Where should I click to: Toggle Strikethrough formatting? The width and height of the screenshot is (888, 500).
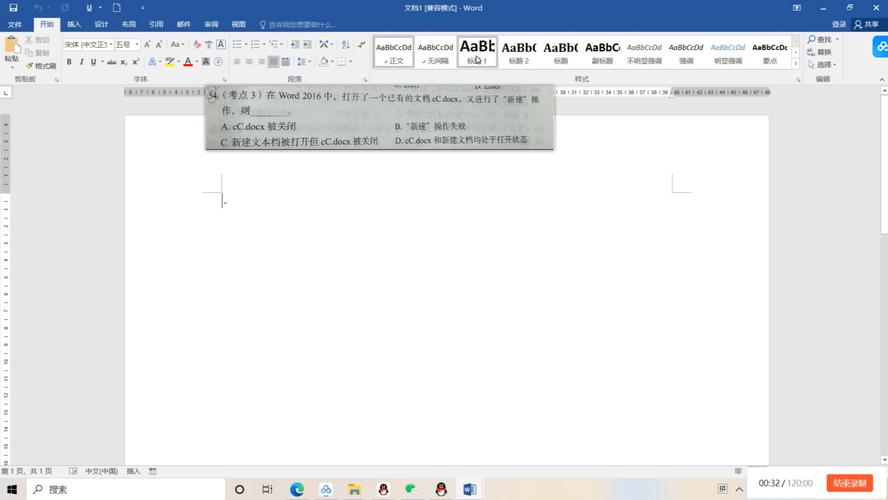[112, 62]
